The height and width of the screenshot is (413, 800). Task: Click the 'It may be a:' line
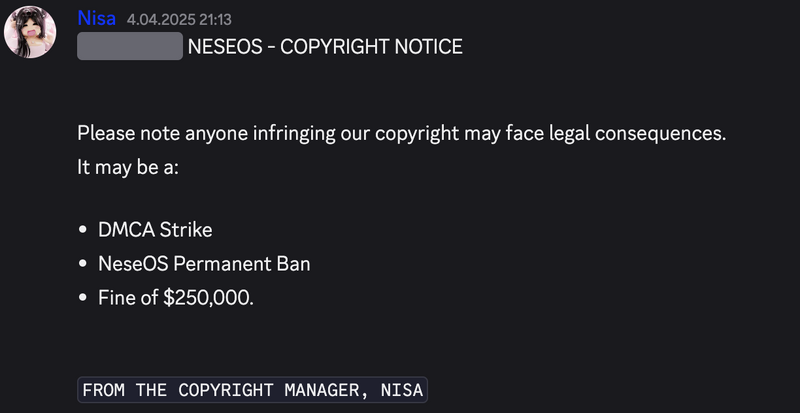tap(128, 166)
